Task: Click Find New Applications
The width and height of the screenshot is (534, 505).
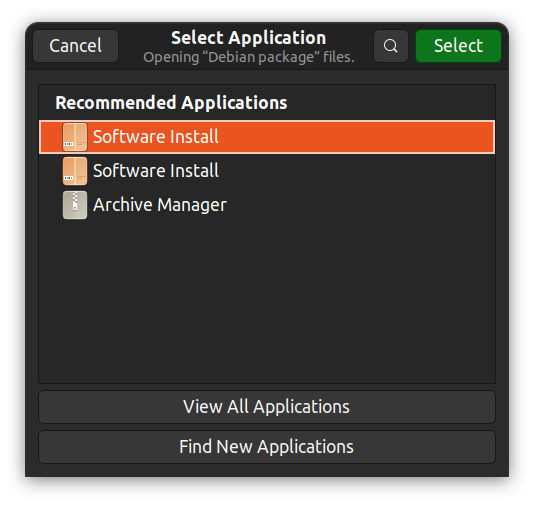Action: [x=267, y=447]
